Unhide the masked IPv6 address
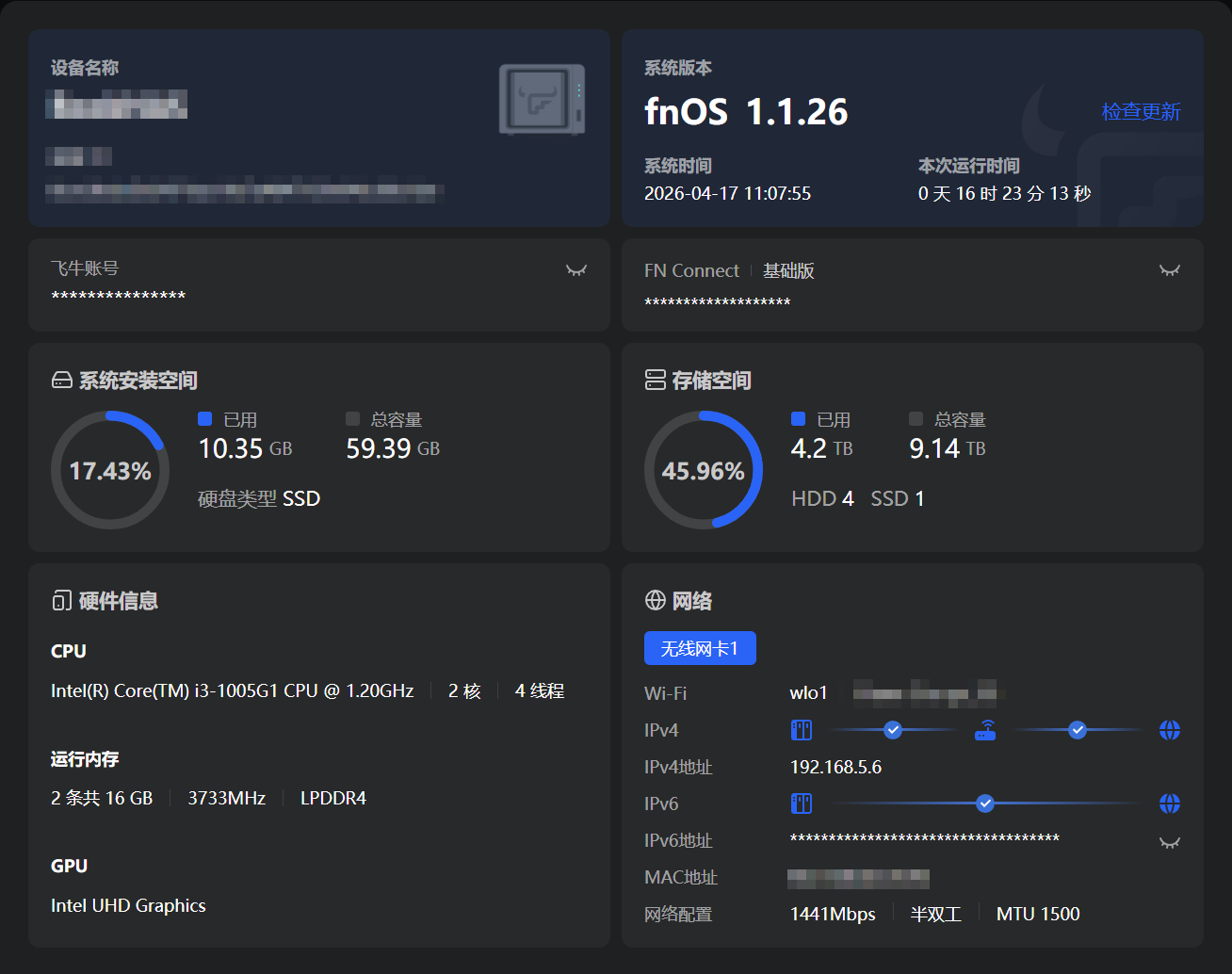1232x974 pixels. [x=1170, y=842]
